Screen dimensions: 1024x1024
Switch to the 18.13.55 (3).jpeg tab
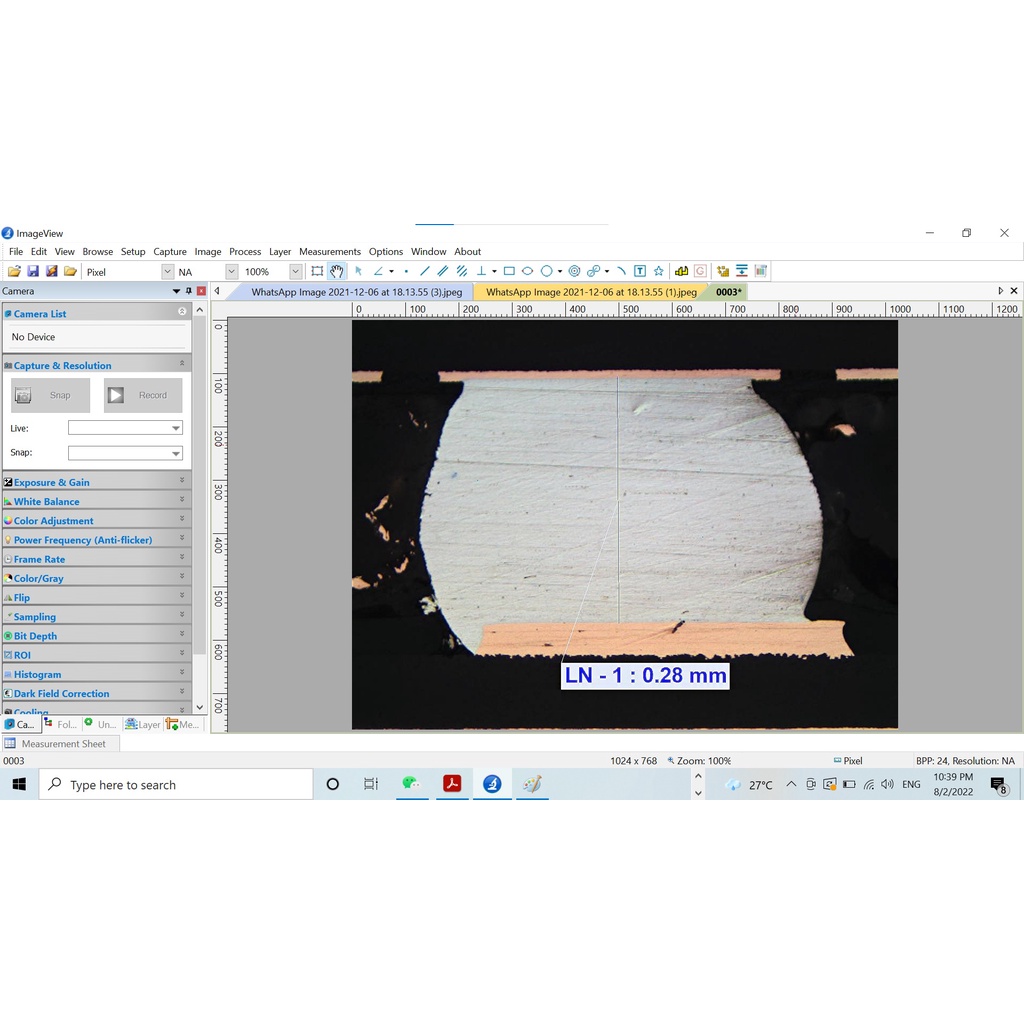356,292
